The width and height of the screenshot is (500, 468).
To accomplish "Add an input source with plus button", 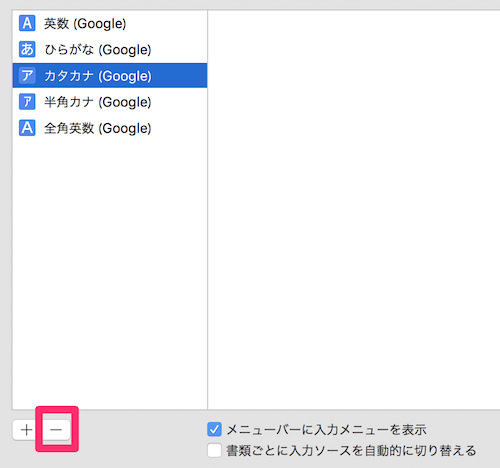I will click(27, 430).
